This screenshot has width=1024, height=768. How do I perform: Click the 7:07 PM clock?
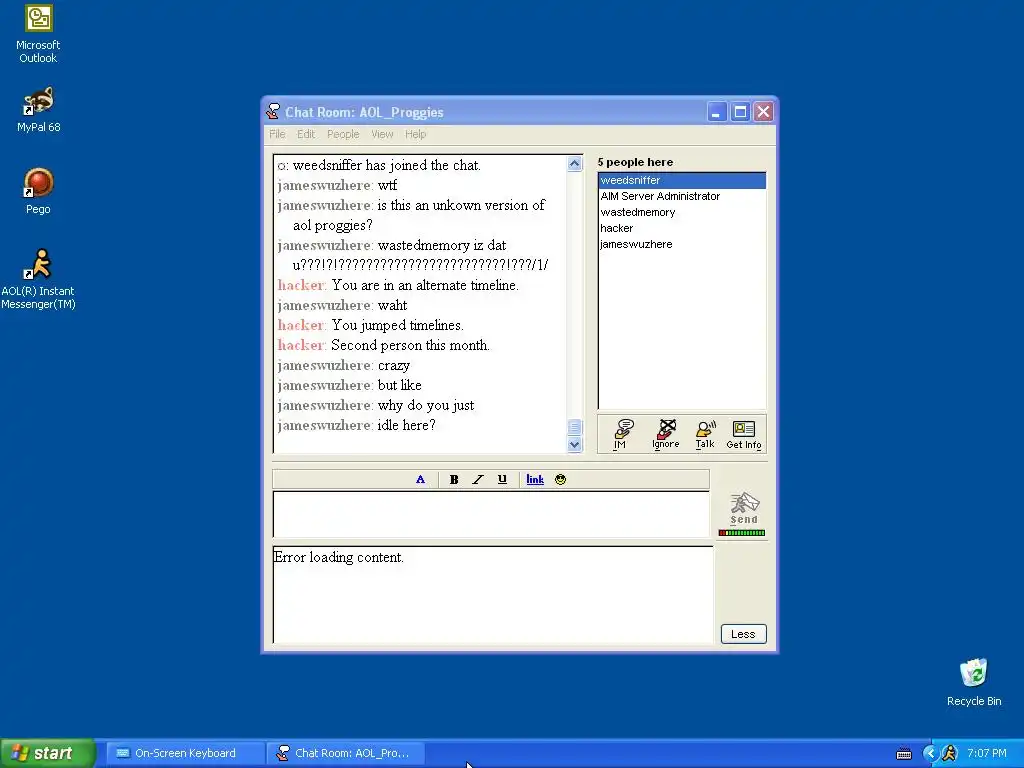coord(987,753)
